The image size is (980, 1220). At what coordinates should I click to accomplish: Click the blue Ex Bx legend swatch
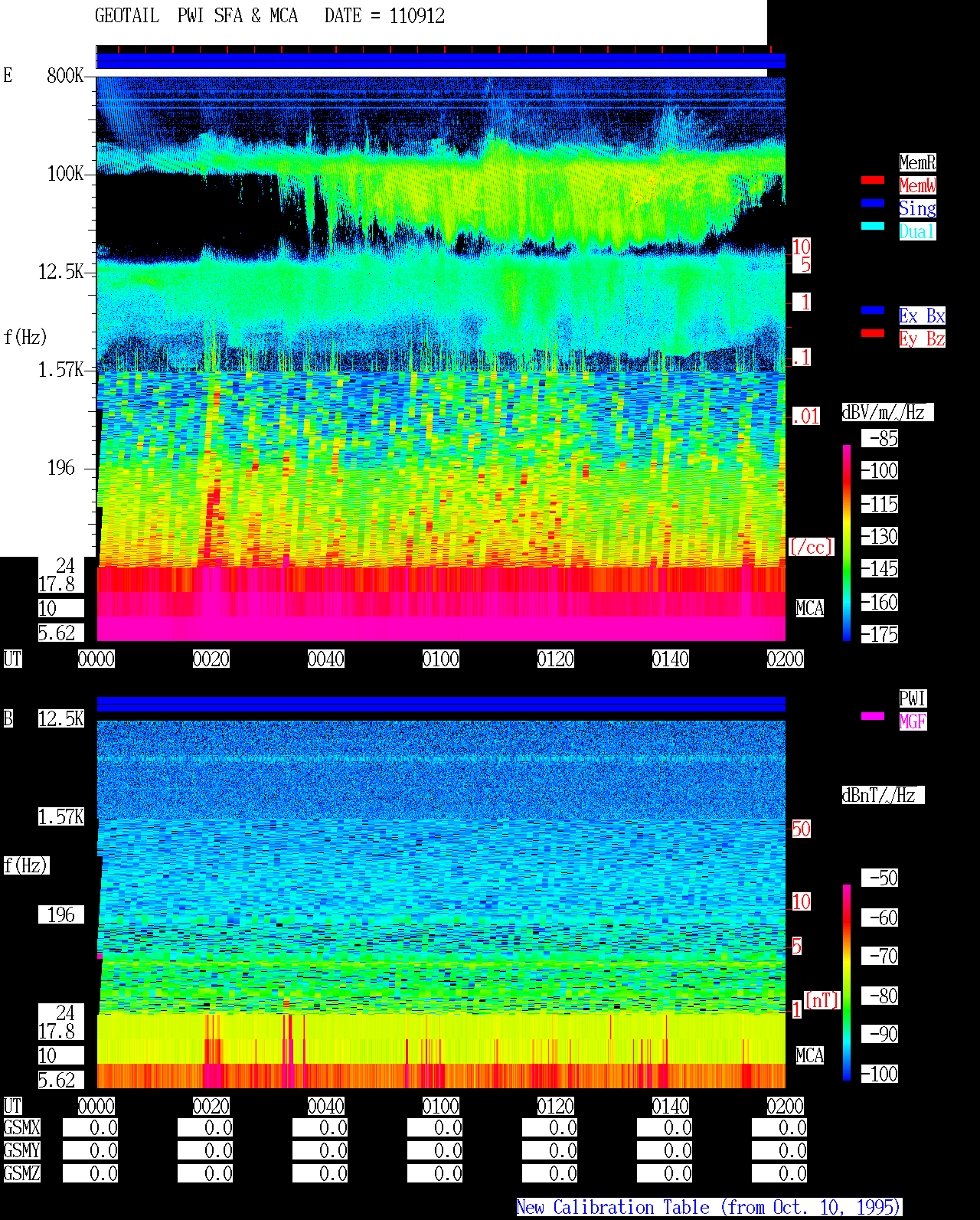(x=873, y=310)
